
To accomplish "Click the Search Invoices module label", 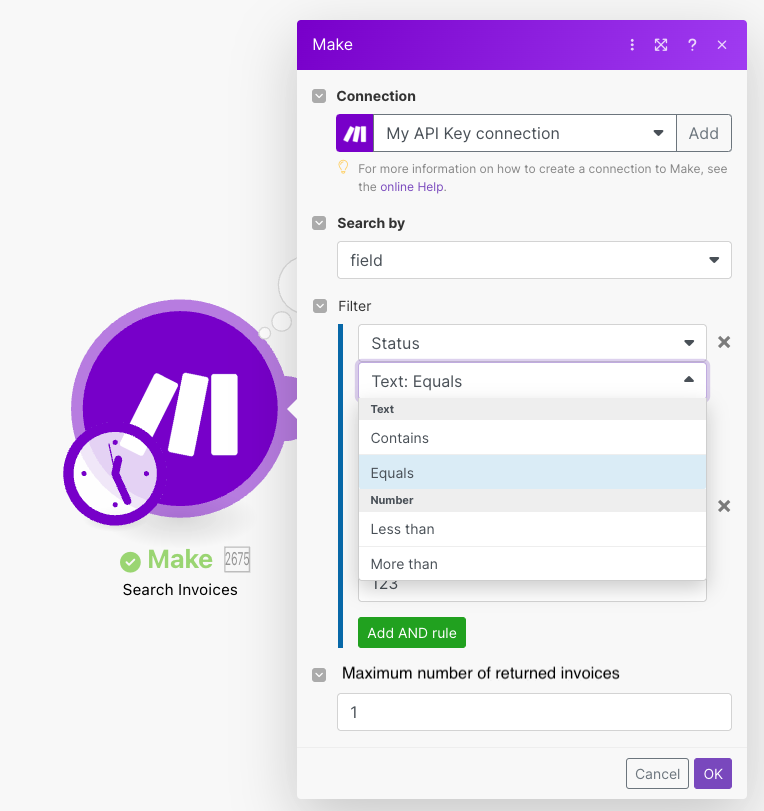I will (180, 590).
